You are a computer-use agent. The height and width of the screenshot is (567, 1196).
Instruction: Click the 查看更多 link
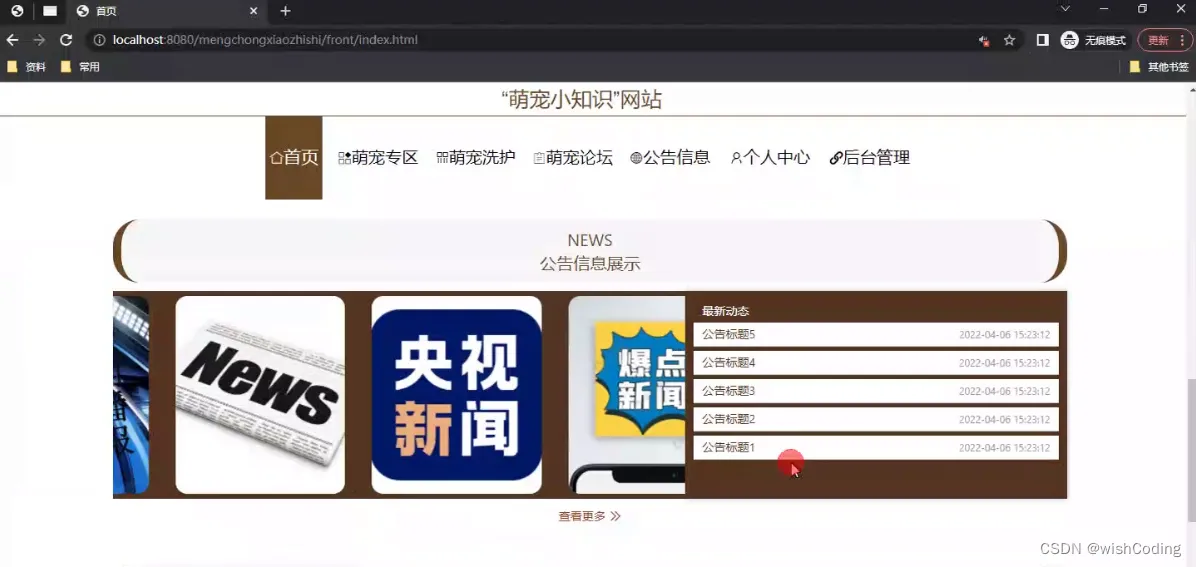(x=590, y=517)
